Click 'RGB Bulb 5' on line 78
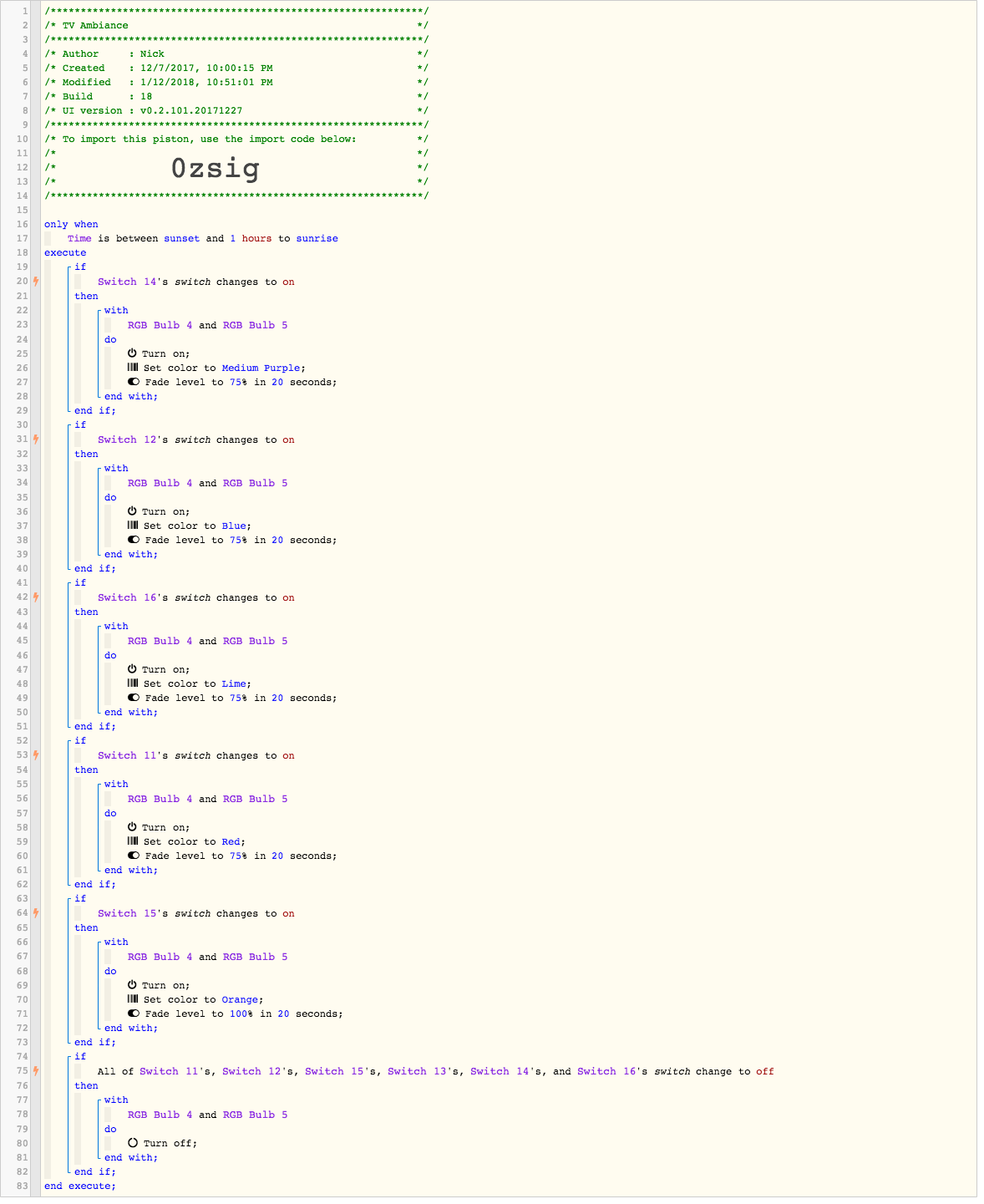The width and height of the screenshot is (984, 1204). tap(255, 1115)
